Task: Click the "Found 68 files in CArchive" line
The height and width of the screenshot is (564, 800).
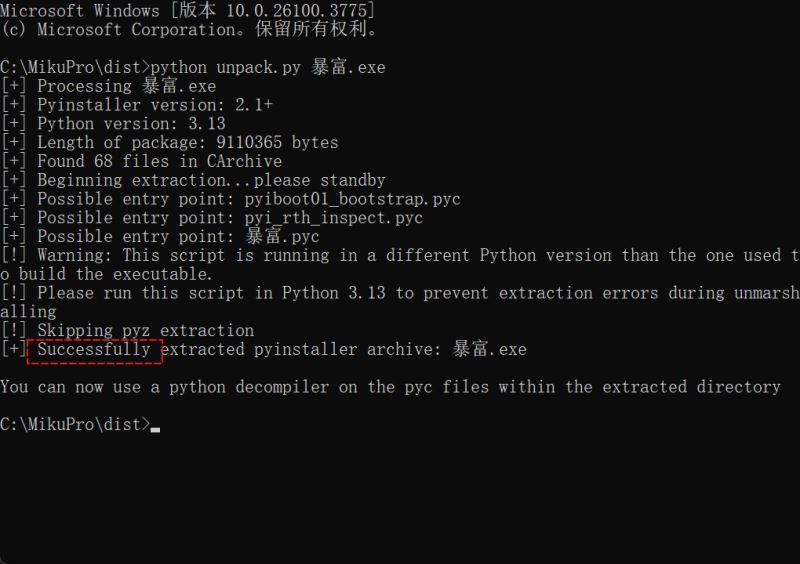Action: 159,161
